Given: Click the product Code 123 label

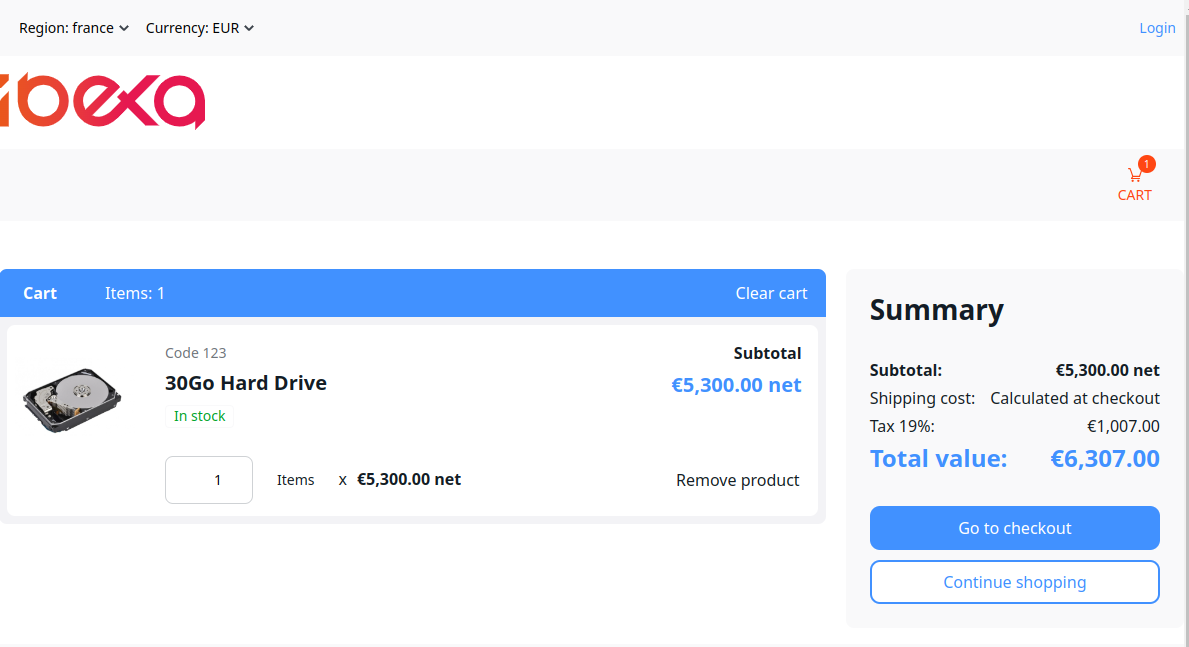Looking at the screenshot, I should point(196,352).
